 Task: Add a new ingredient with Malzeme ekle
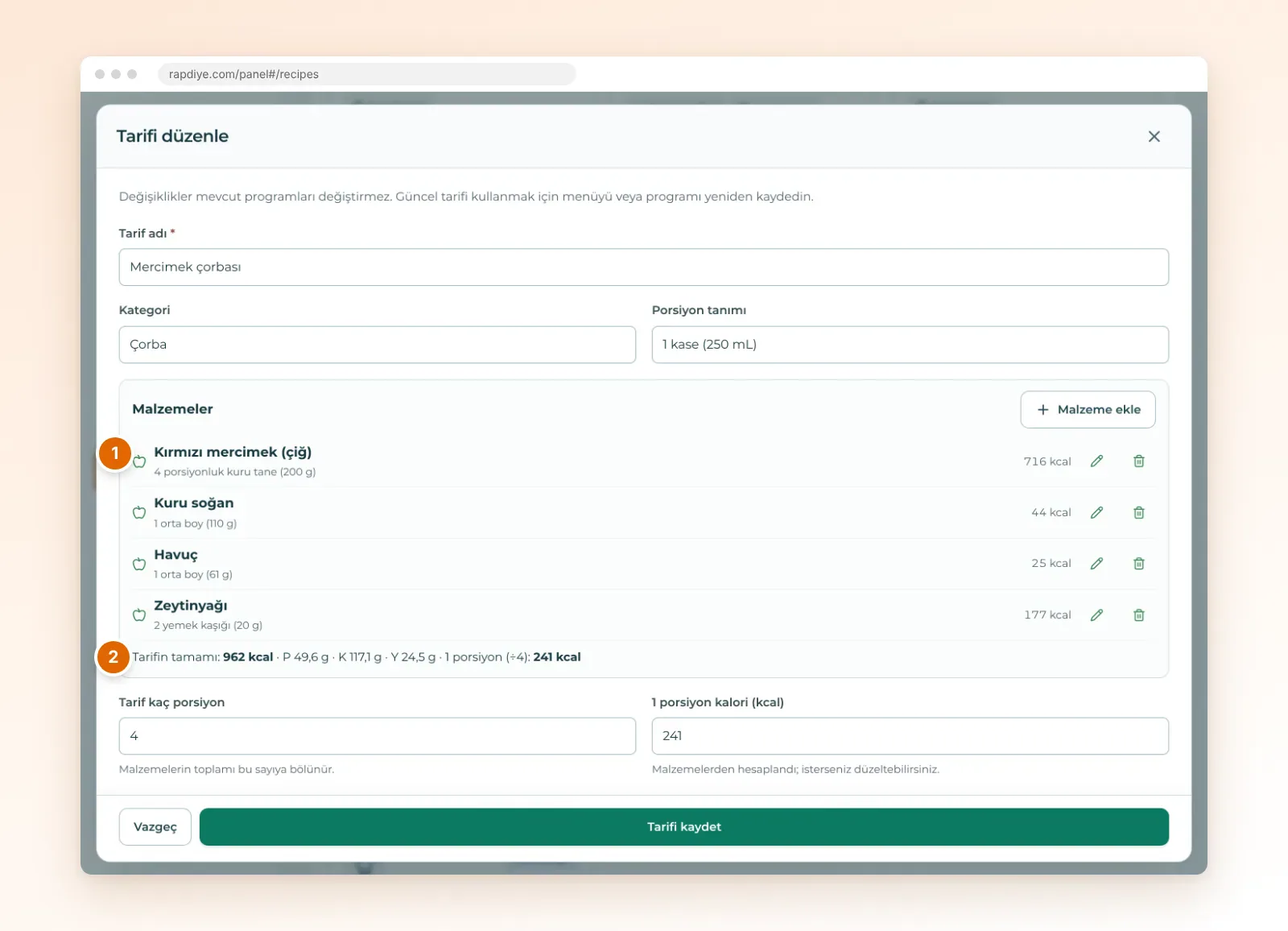click(x=1088, y=410)
